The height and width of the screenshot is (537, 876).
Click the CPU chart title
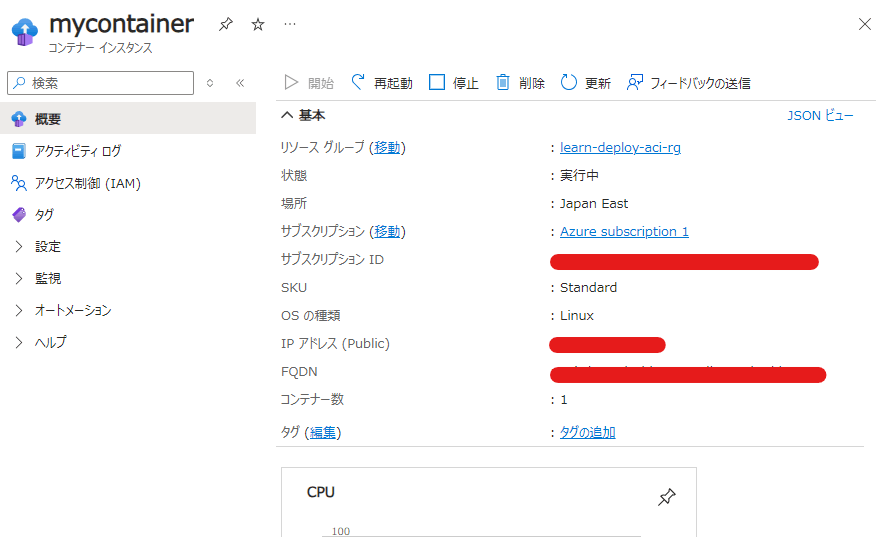pyautogui.click(x=321, y=492)
